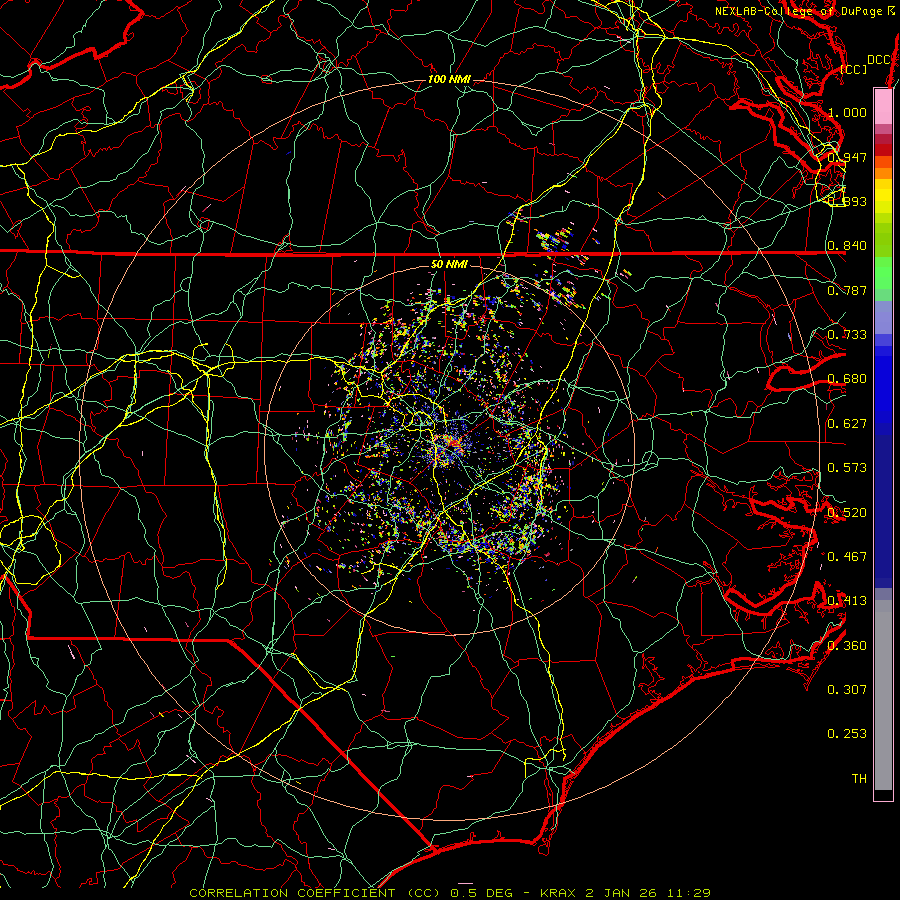
Task: Select the 0.467 scale value
Action: [x=847, y=557]
